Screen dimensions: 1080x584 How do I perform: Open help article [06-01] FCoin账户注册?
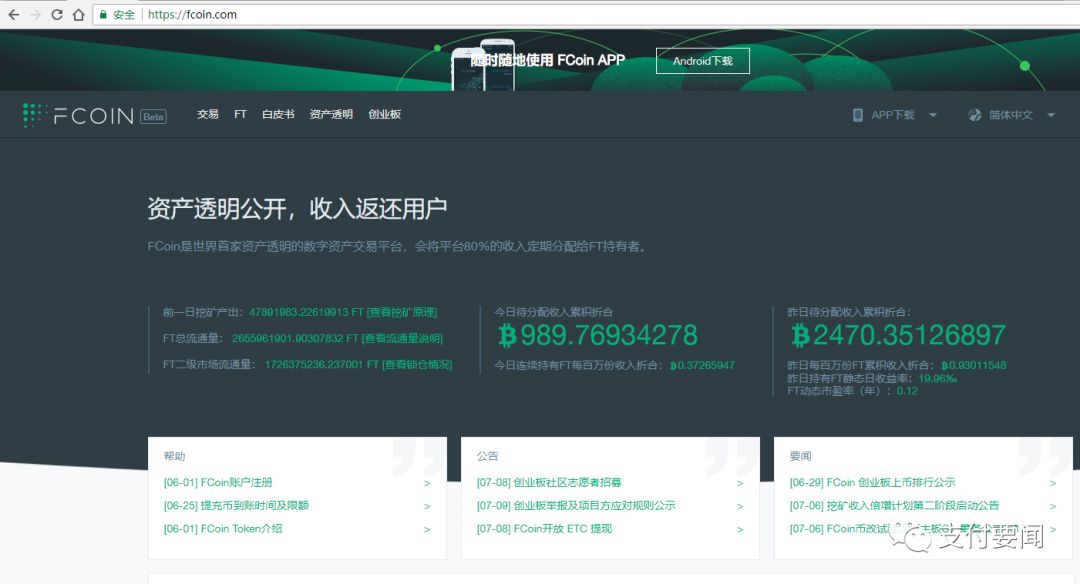218,482
